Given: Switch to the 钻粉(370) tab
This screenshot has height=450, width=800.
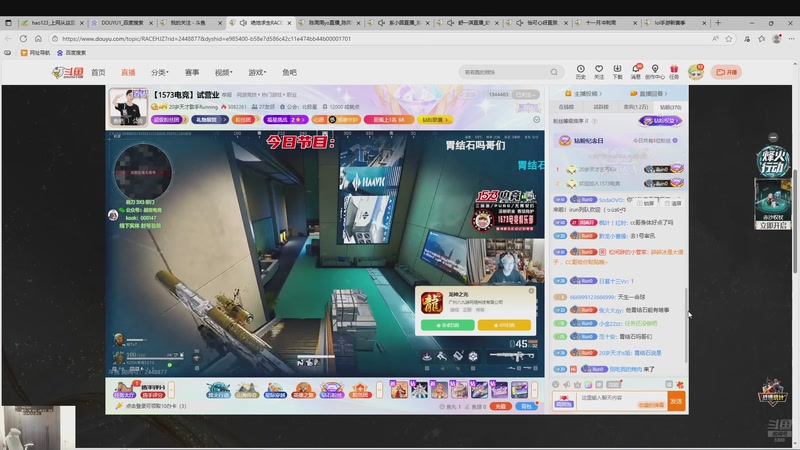Looking at the screenshot, I should click(670, 107).
